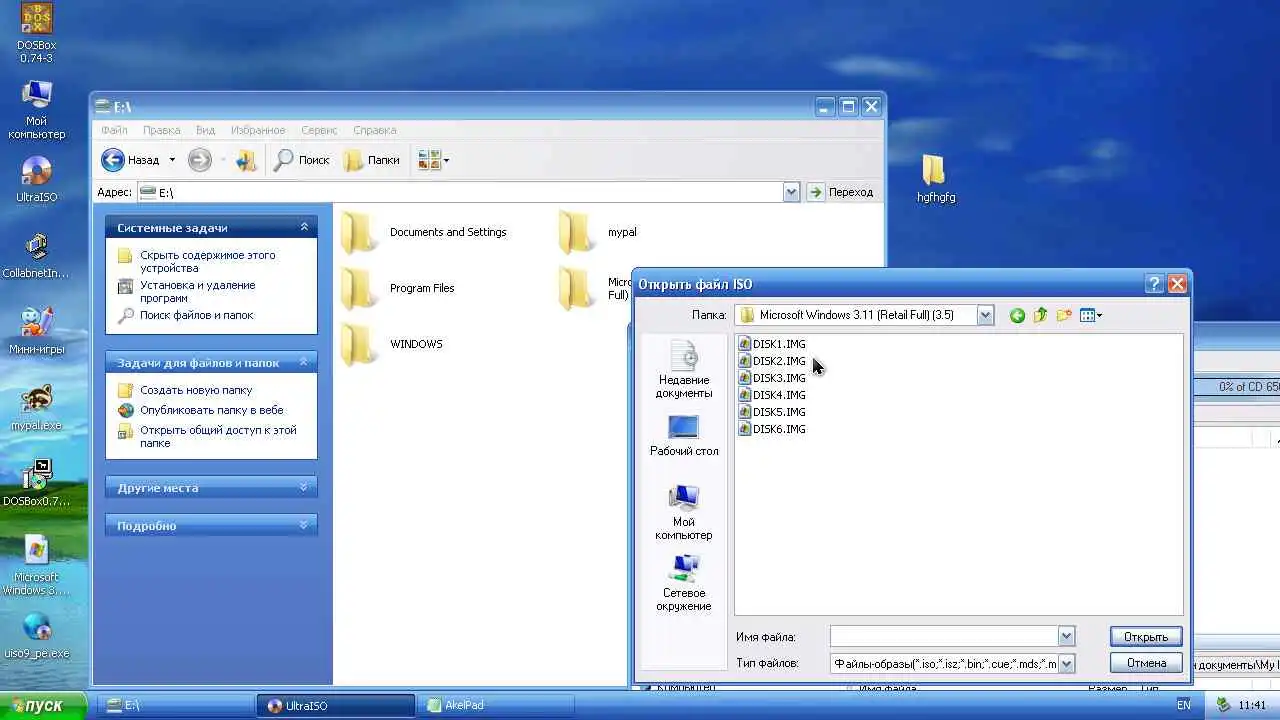Click the up-one-level icon in the open dialog
Image resolution: width=1280 pixels, height=720 pixels.
point(1040,316)
